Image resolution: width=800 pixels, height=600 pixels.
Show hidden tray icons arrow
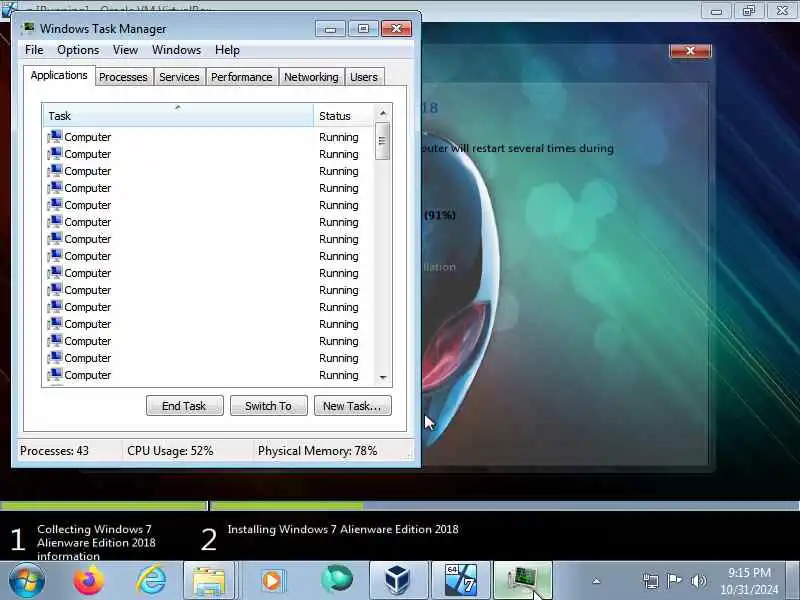(596, 581)
